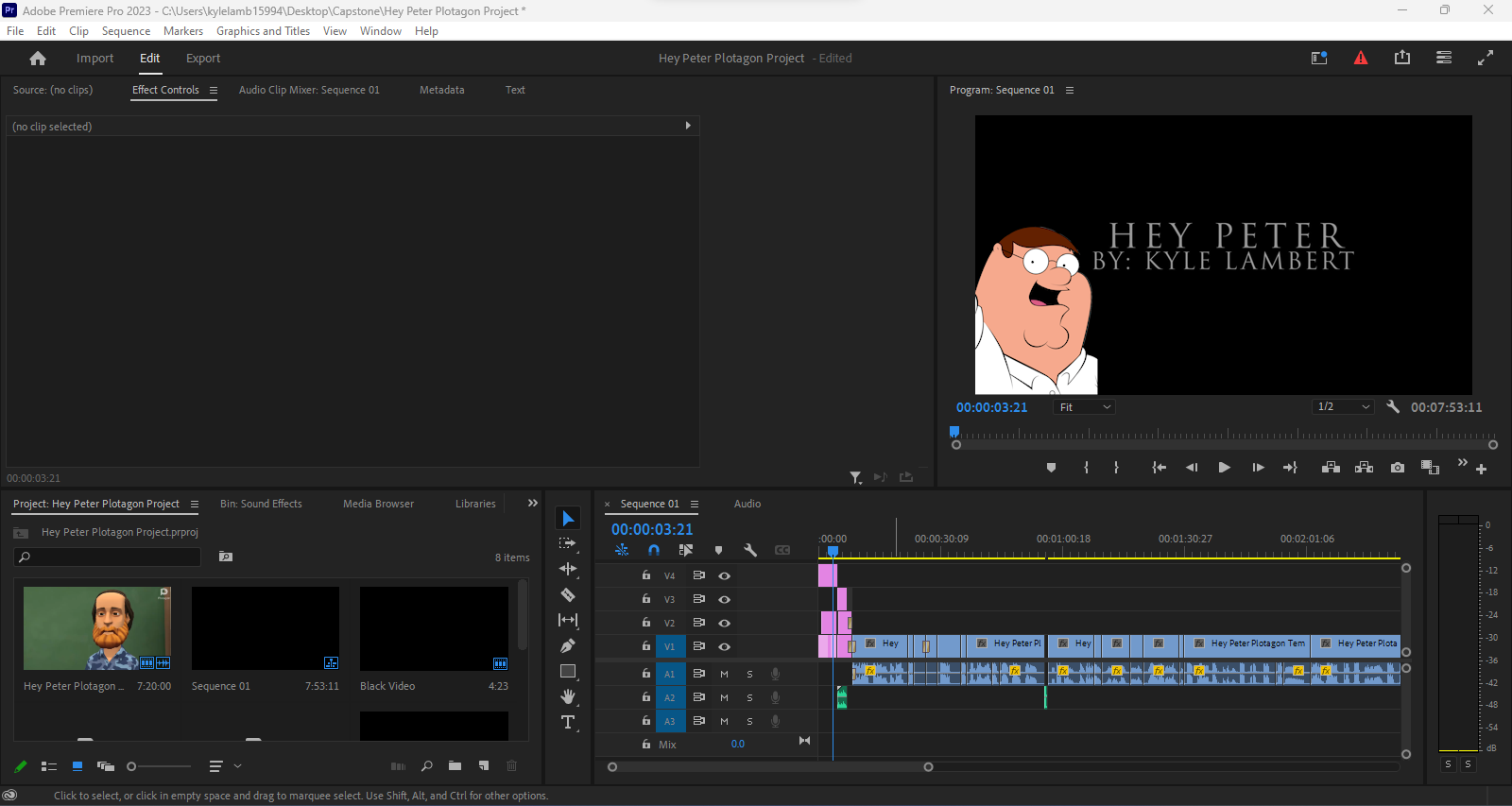
Task: Open the Fit zoom level dropdown
Action: [1085, 407]
